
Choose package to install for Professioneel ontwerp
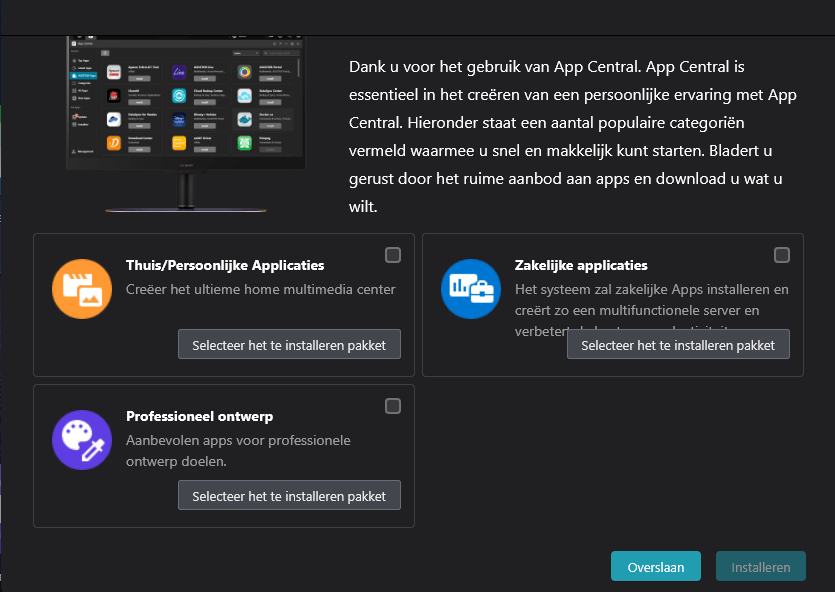click(x=289, y=495)
